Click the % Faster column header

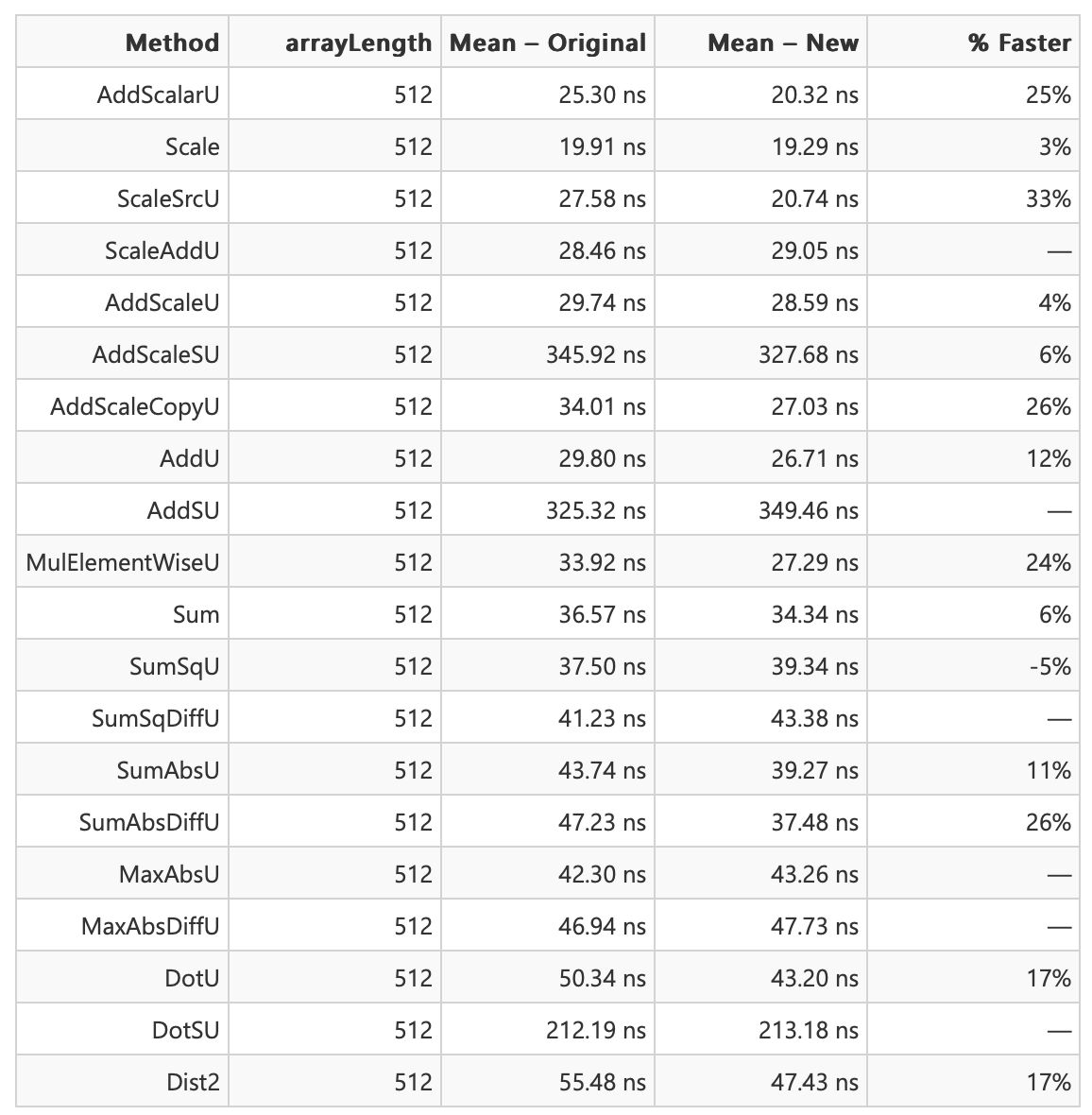1019,43
